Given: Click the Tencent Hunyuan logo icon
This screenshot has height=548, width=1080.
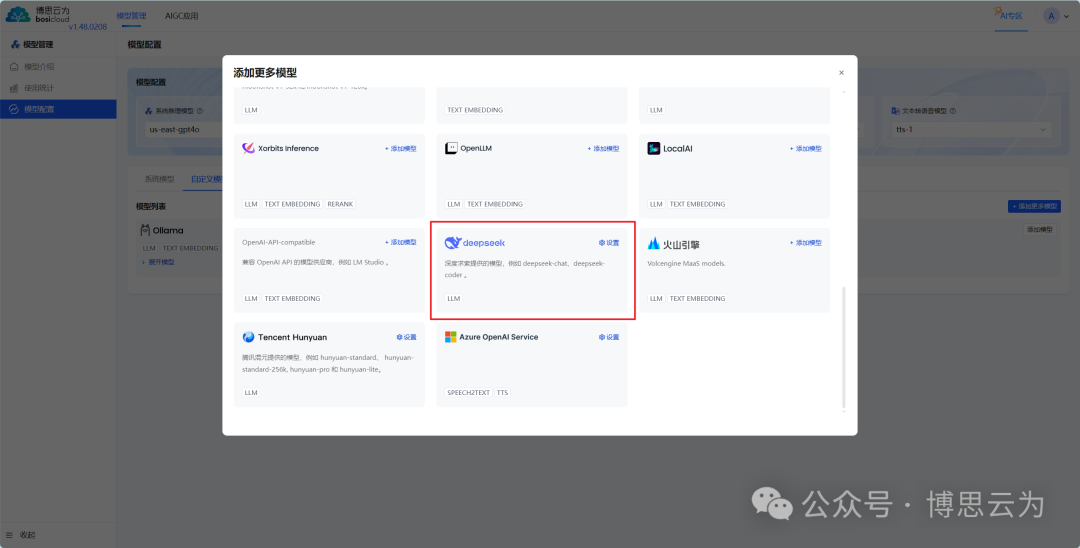Looking at the screenshot, I should click(249, 337).
